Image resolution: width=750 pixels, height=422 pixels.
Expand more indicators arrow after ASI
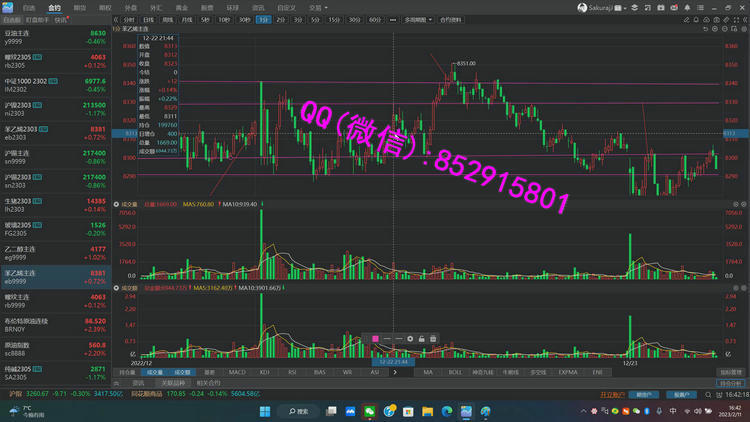point(395,372)
